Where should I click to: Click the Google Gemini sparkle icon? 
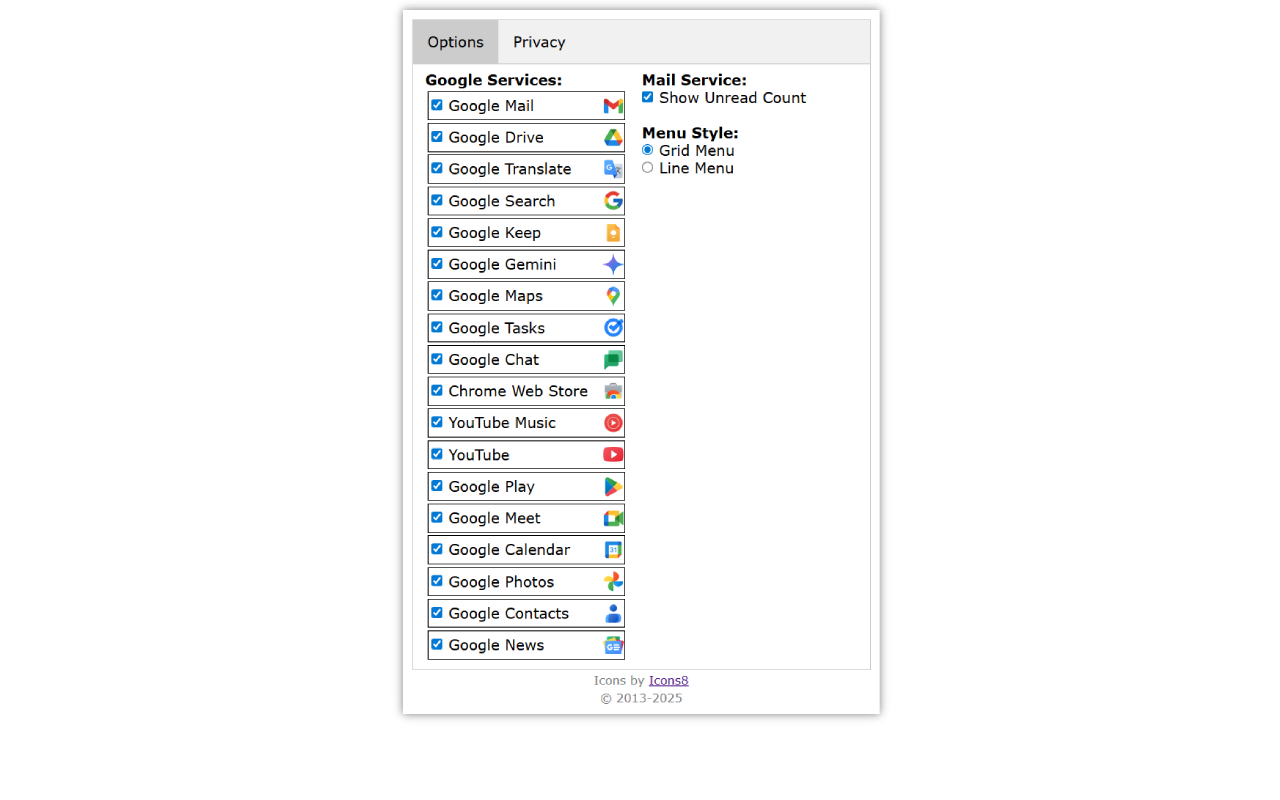tap(613, 265)
